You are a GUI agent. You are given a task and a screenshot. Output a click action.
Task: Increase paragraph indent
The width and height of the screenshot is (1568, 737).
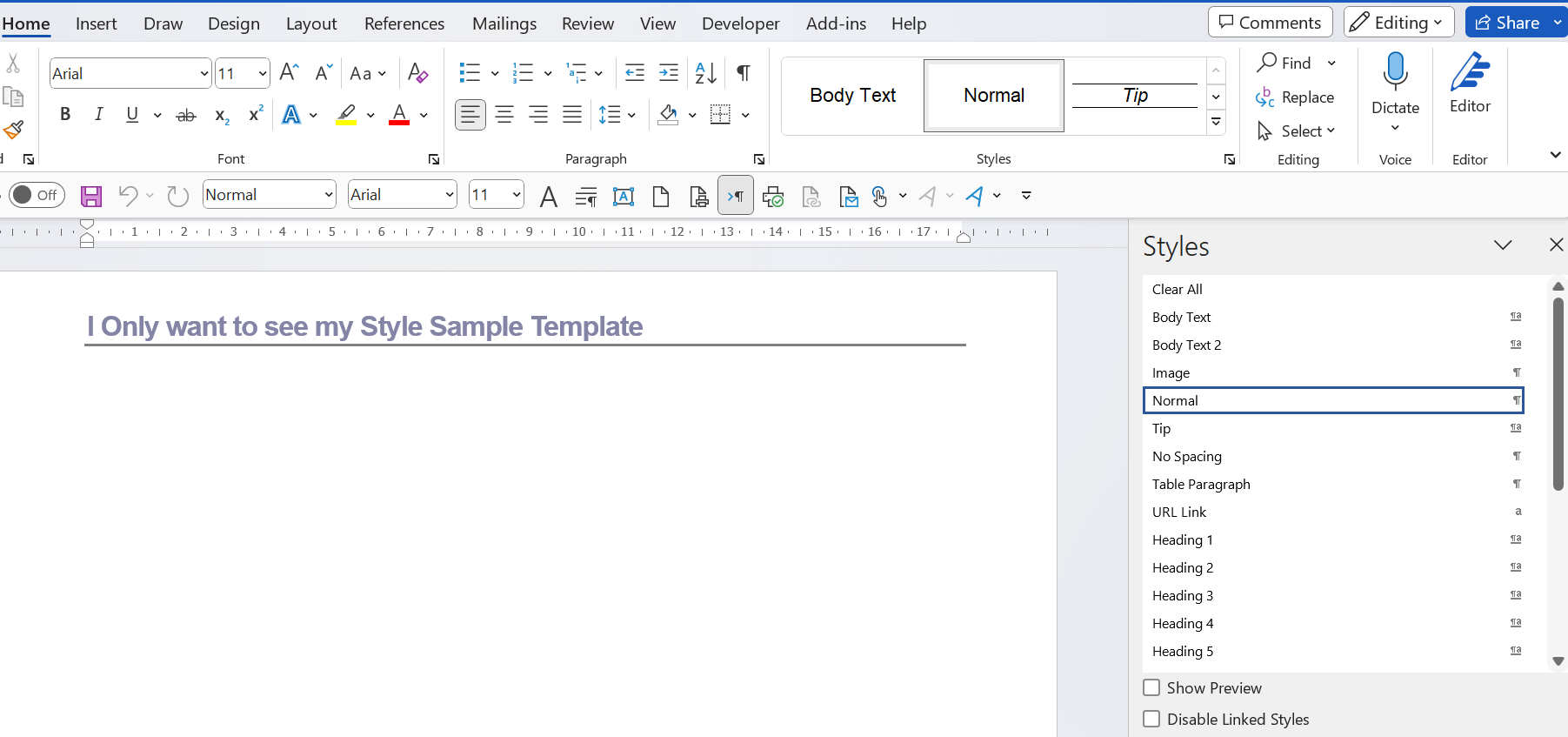(669, 73)
